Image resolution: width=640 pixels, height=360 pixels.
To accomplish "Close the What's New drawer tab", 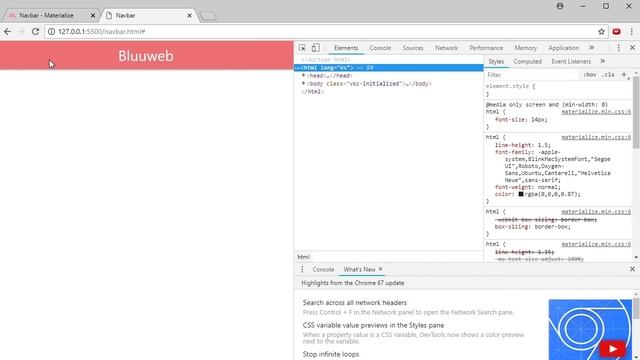I will coord(380,269).
